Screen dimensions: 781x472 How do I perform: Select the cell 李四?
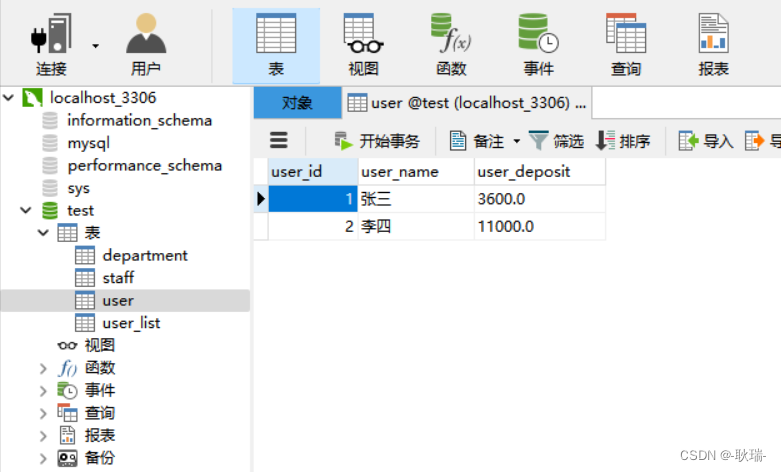[416, 227]
